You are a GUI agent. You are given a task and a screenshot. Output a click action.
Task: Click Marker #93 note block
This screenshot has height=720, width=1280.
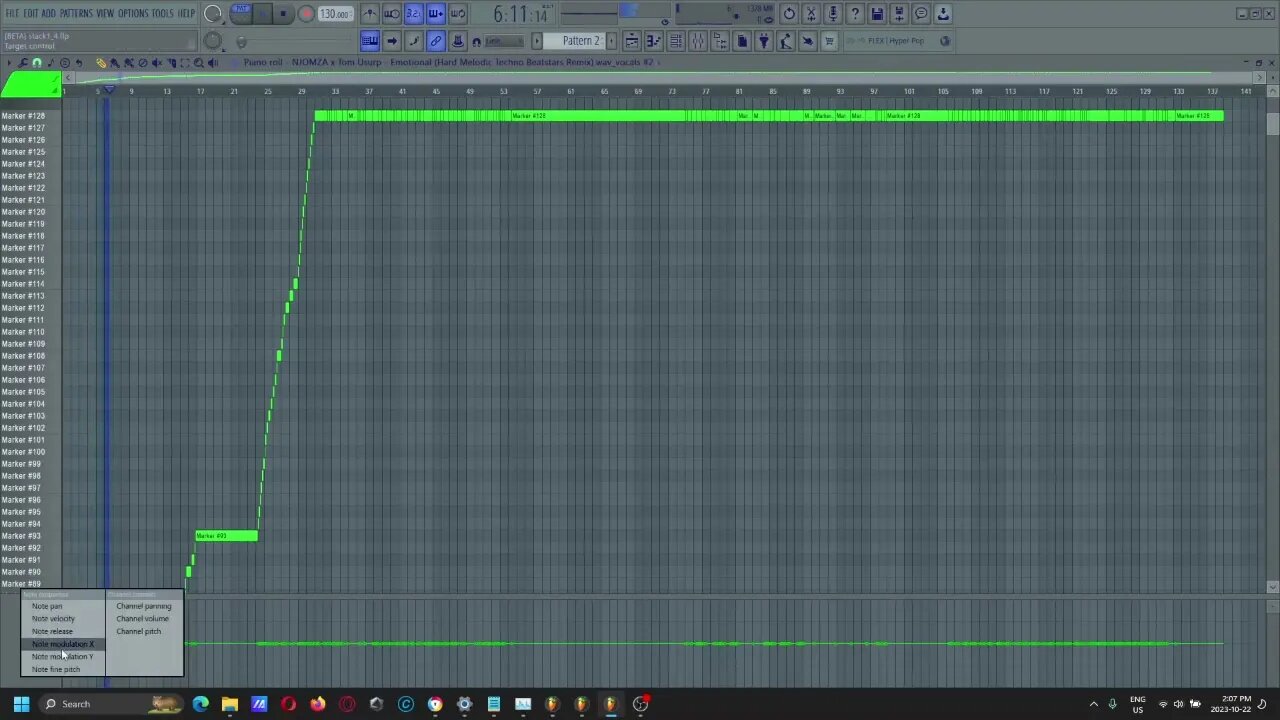coord(227,536)
